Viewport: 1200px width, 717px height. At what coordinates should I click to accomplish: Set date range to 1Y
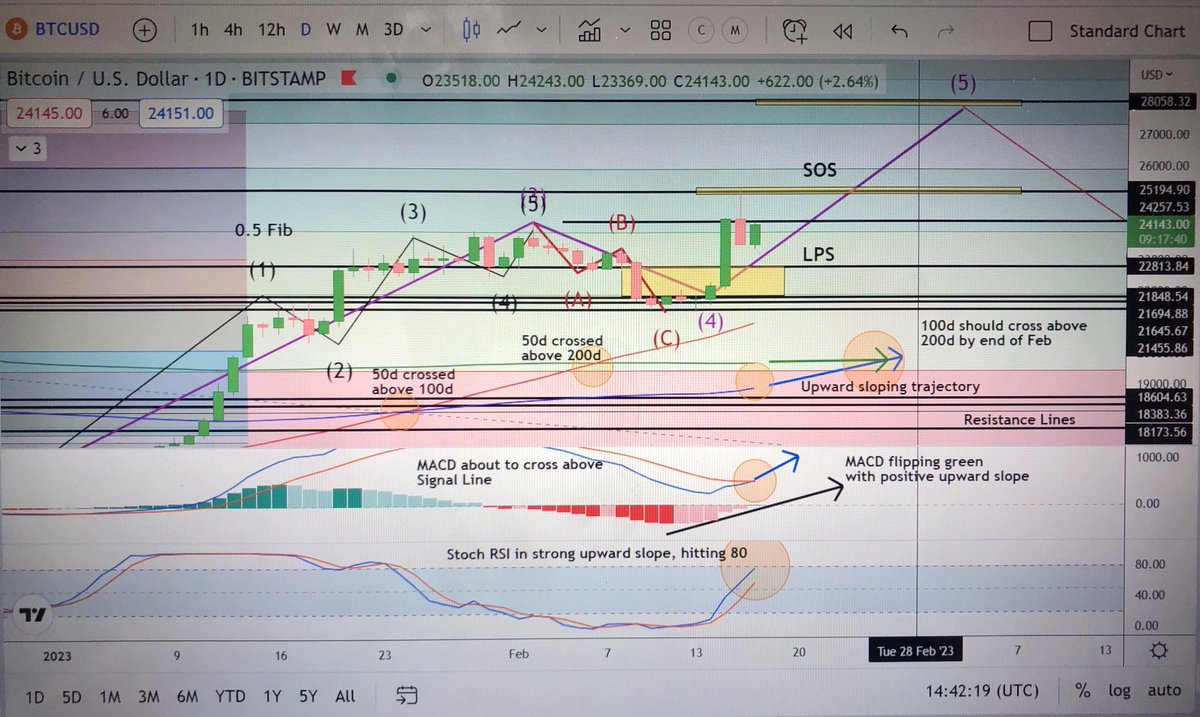click(272, 695)
